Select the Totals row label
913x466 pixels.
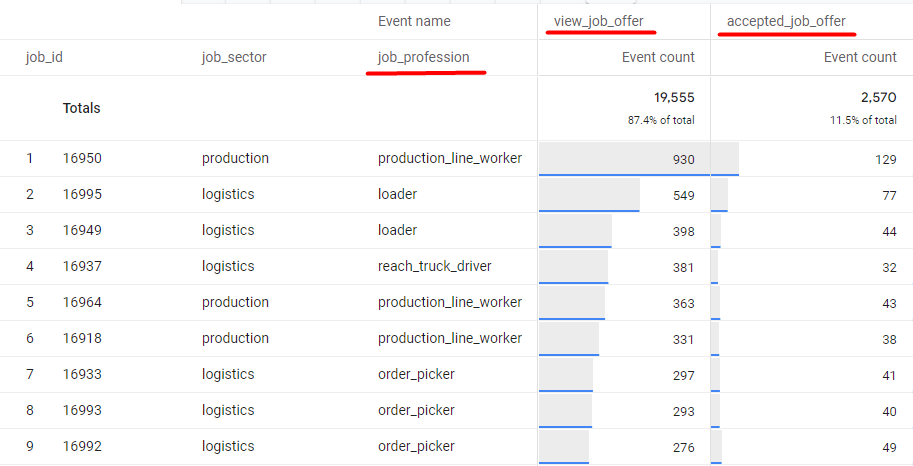pos(81,108)
